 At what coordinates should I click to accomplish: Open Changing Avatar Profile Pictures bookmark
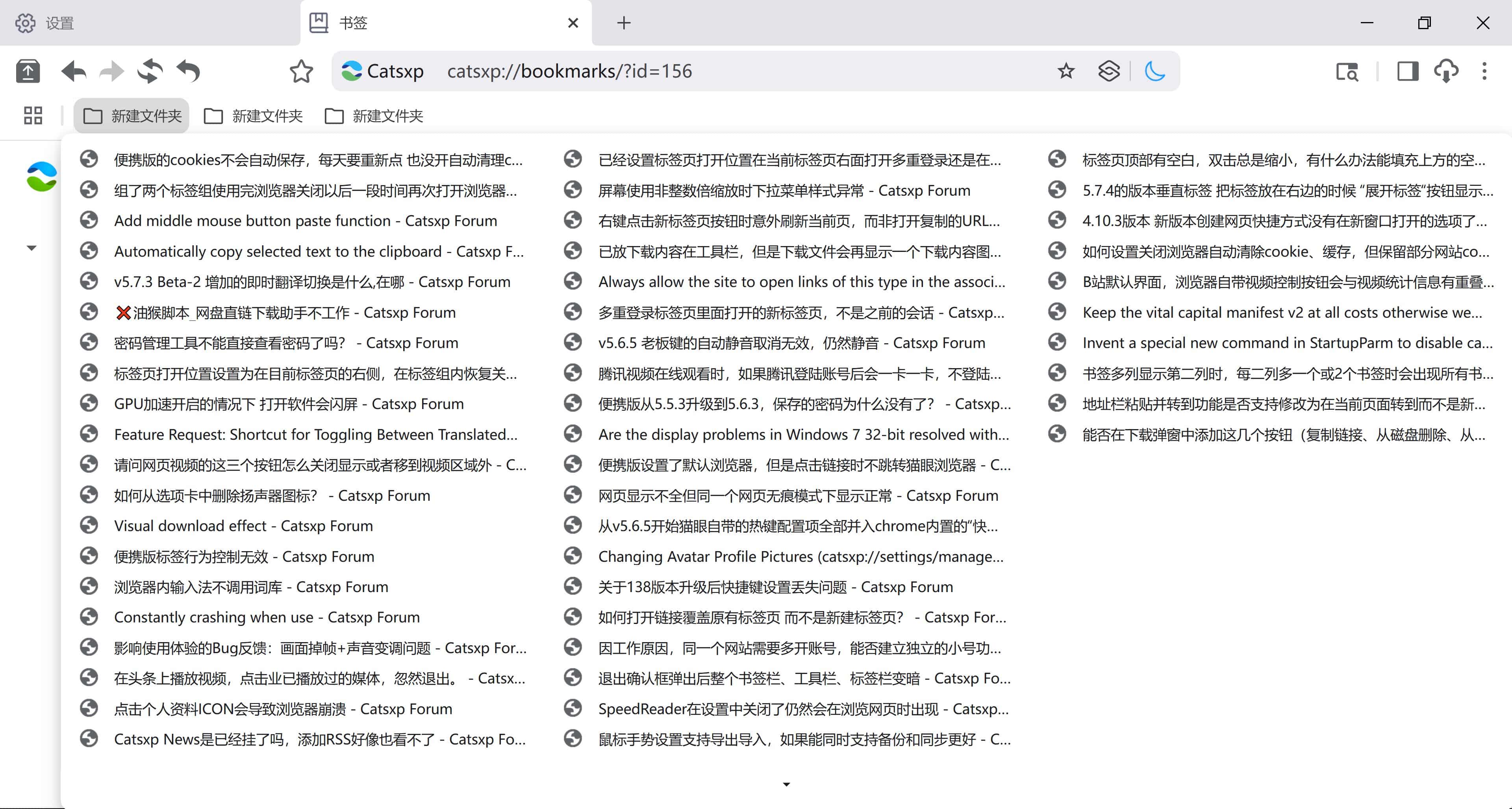[787, 557]
